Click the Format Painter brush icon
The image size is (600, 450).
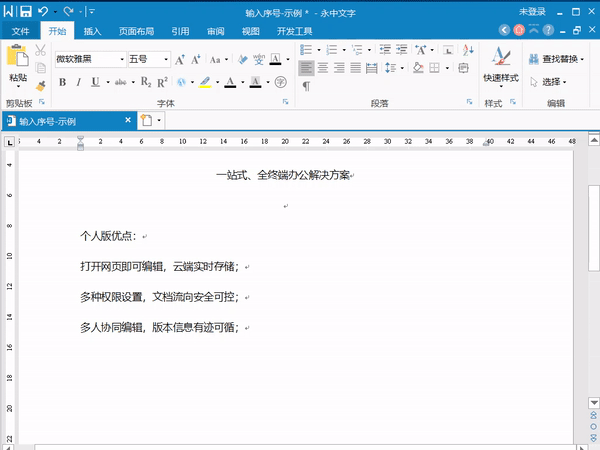(x=41, y=86)
